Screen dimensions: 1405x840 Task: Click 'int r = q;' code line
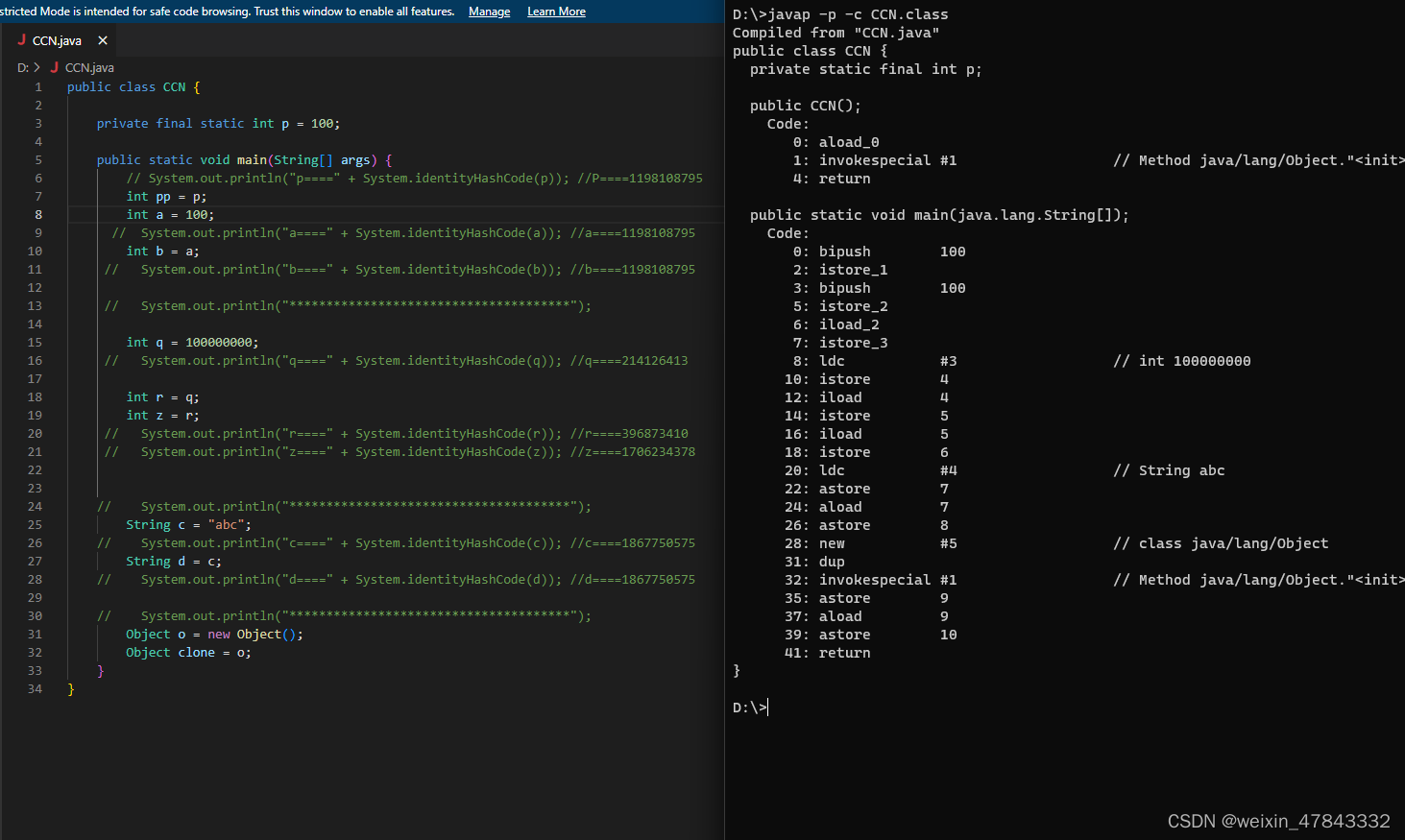point(162,397)
